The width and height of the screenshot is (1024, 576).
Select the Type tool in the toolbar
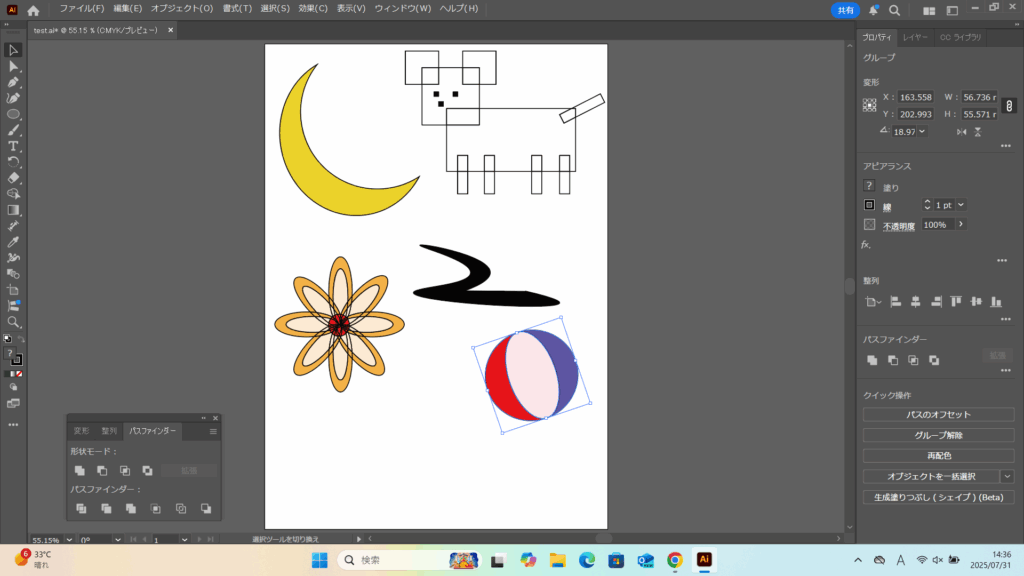(14, 146)
